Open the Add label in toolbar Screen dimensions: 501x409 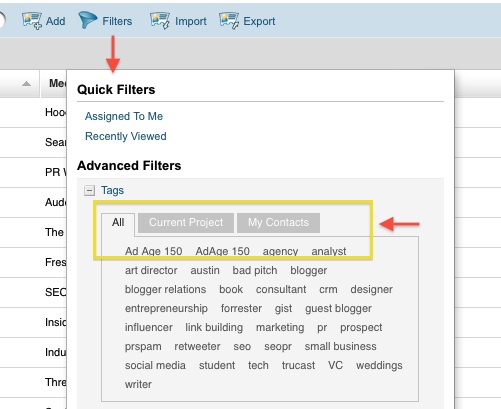coord(55,21)
